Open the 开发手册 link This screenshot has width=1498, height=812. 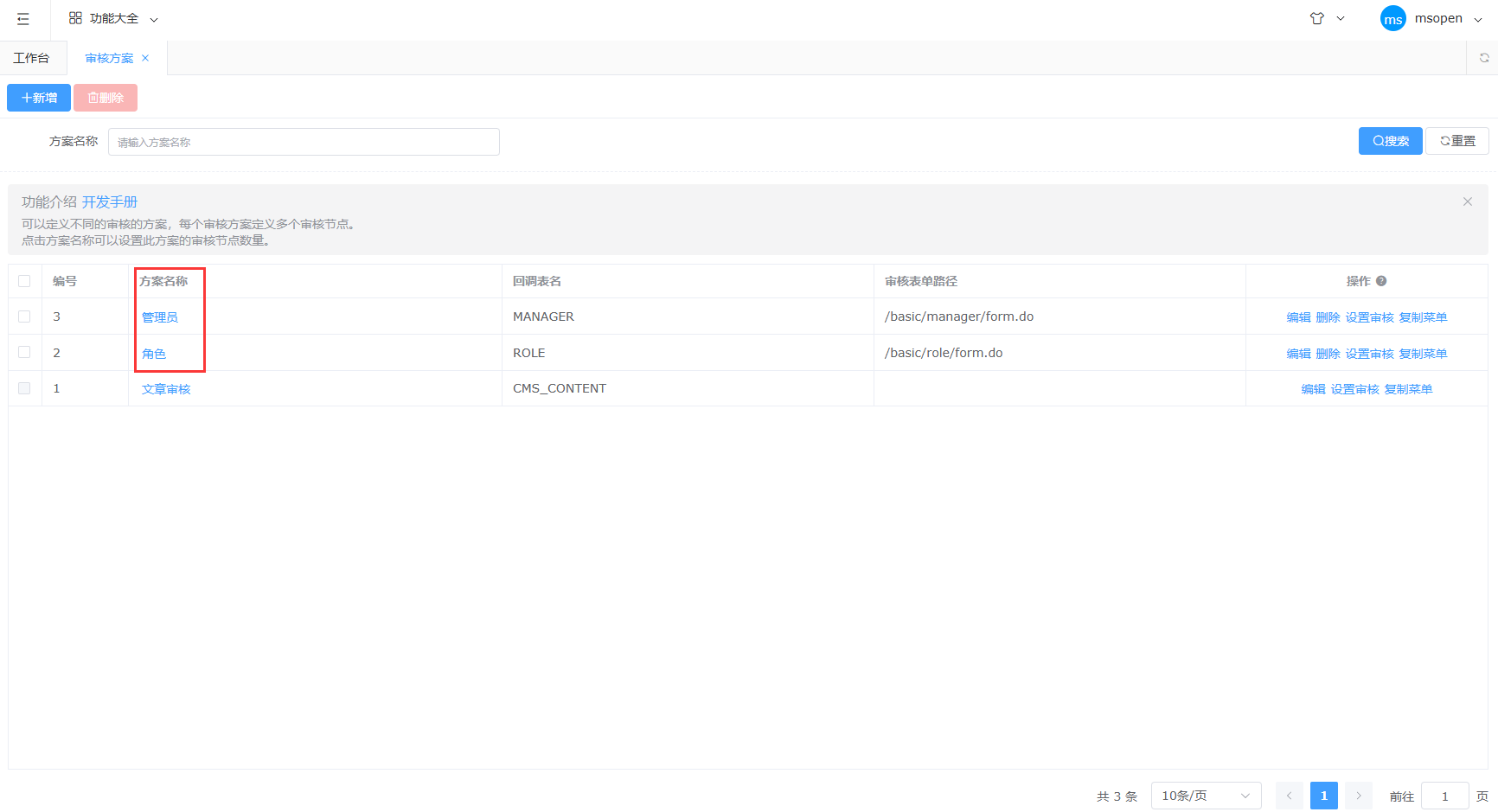pyautogui.click(x=110, y=201)
